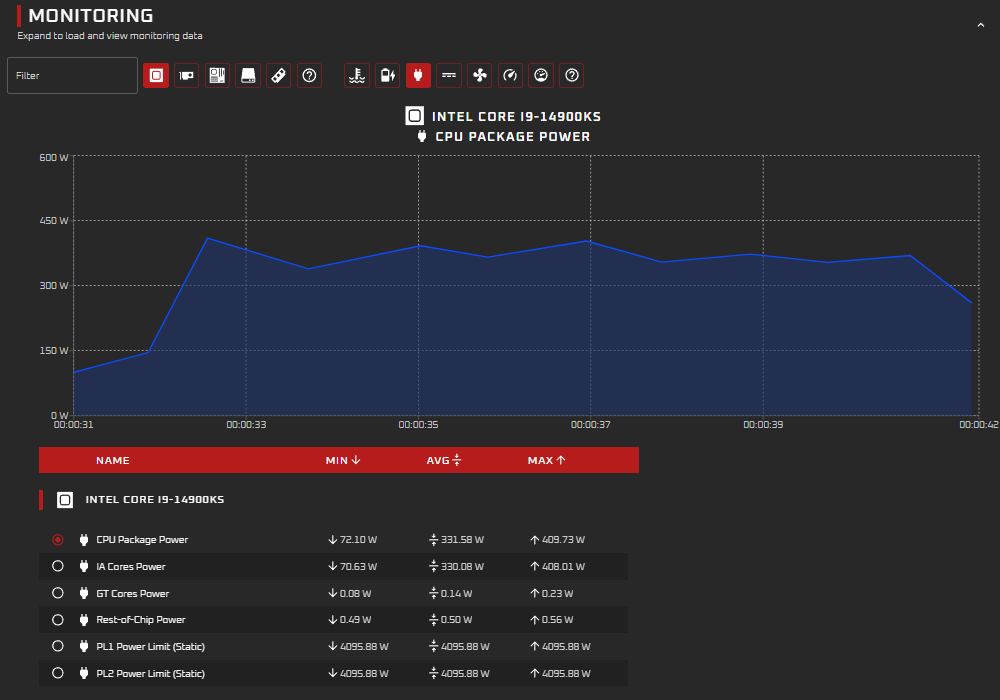The height and width of the screenshot is (700, 1000).
Task: Click the 0.14 W average value
Action: point(457,594)
